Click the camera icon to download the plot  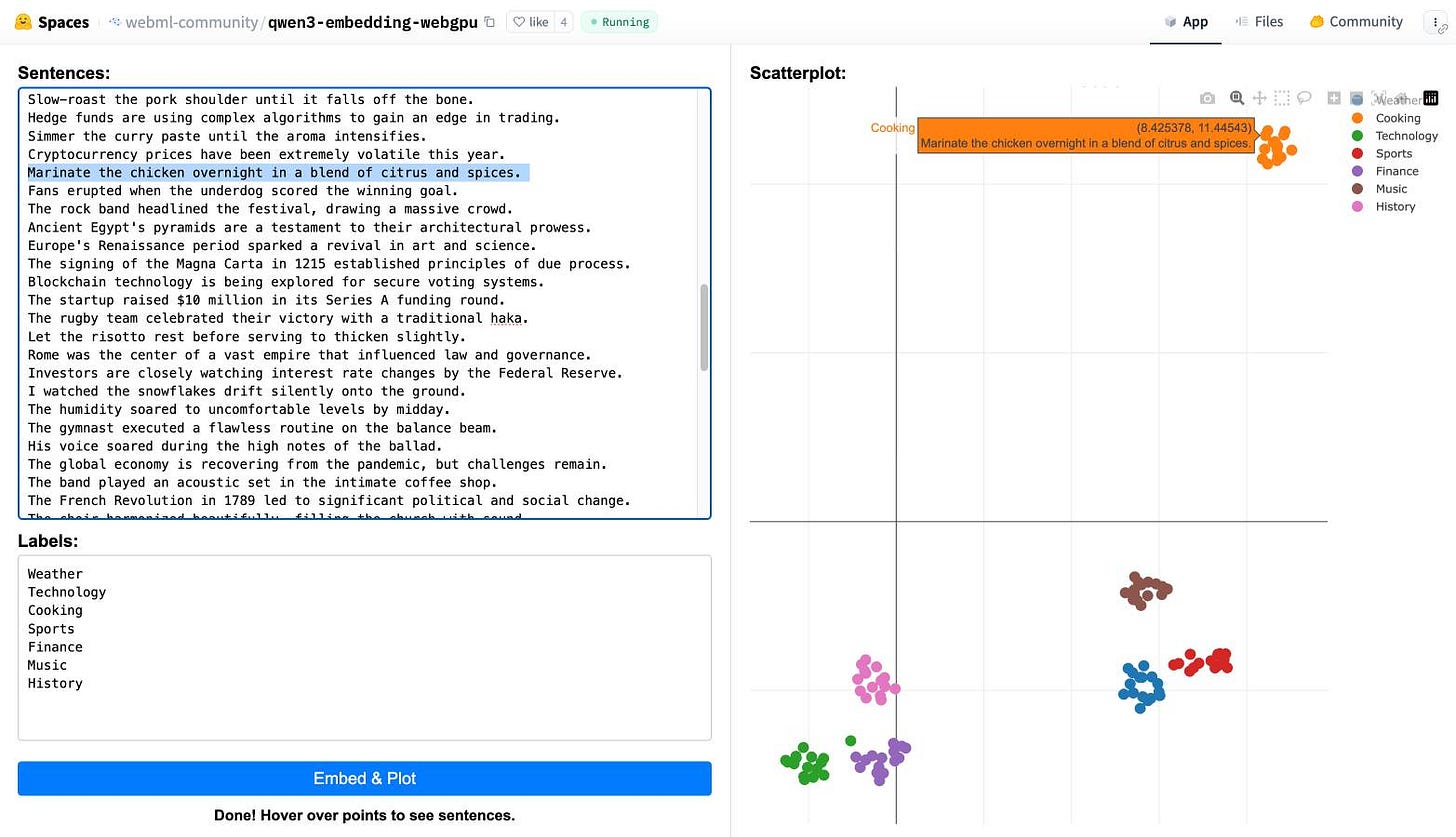click(x=1207, y=98)
